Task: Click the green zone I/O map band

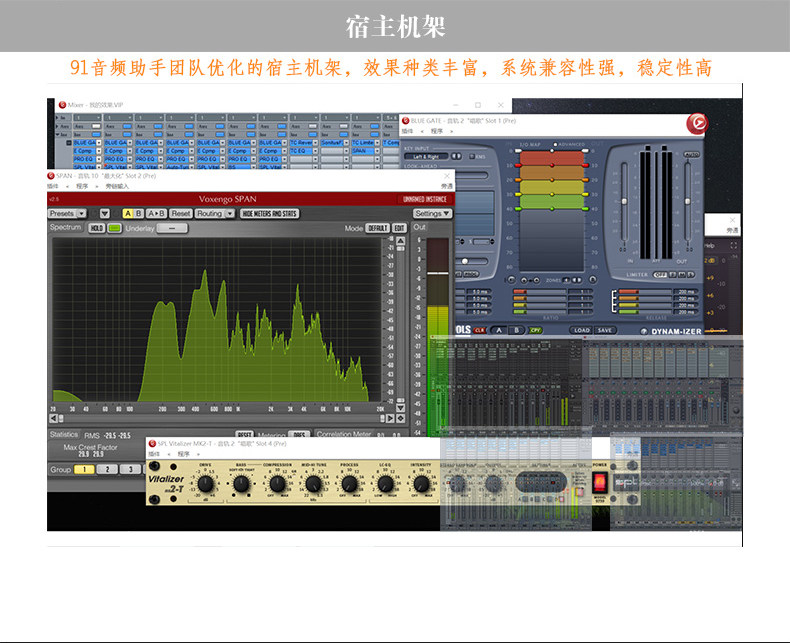Action: coord(552,202)
